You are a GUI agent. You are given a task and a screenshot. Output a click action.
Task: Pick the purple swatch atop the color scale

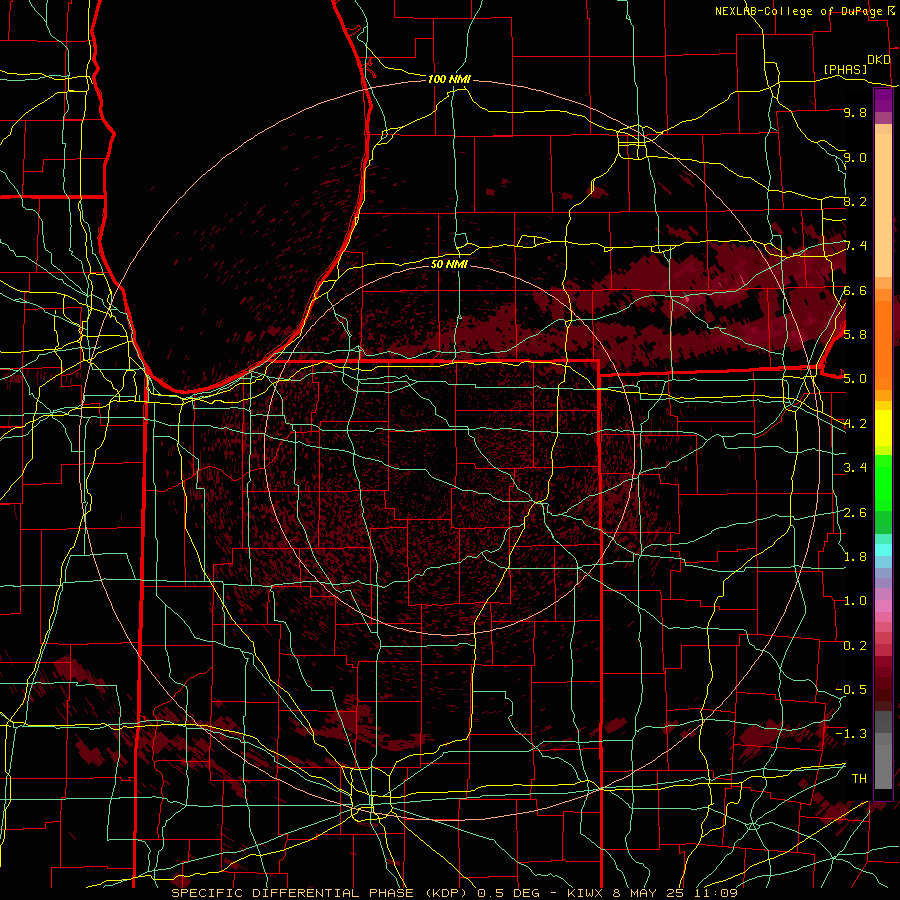[x=883, y=101]
